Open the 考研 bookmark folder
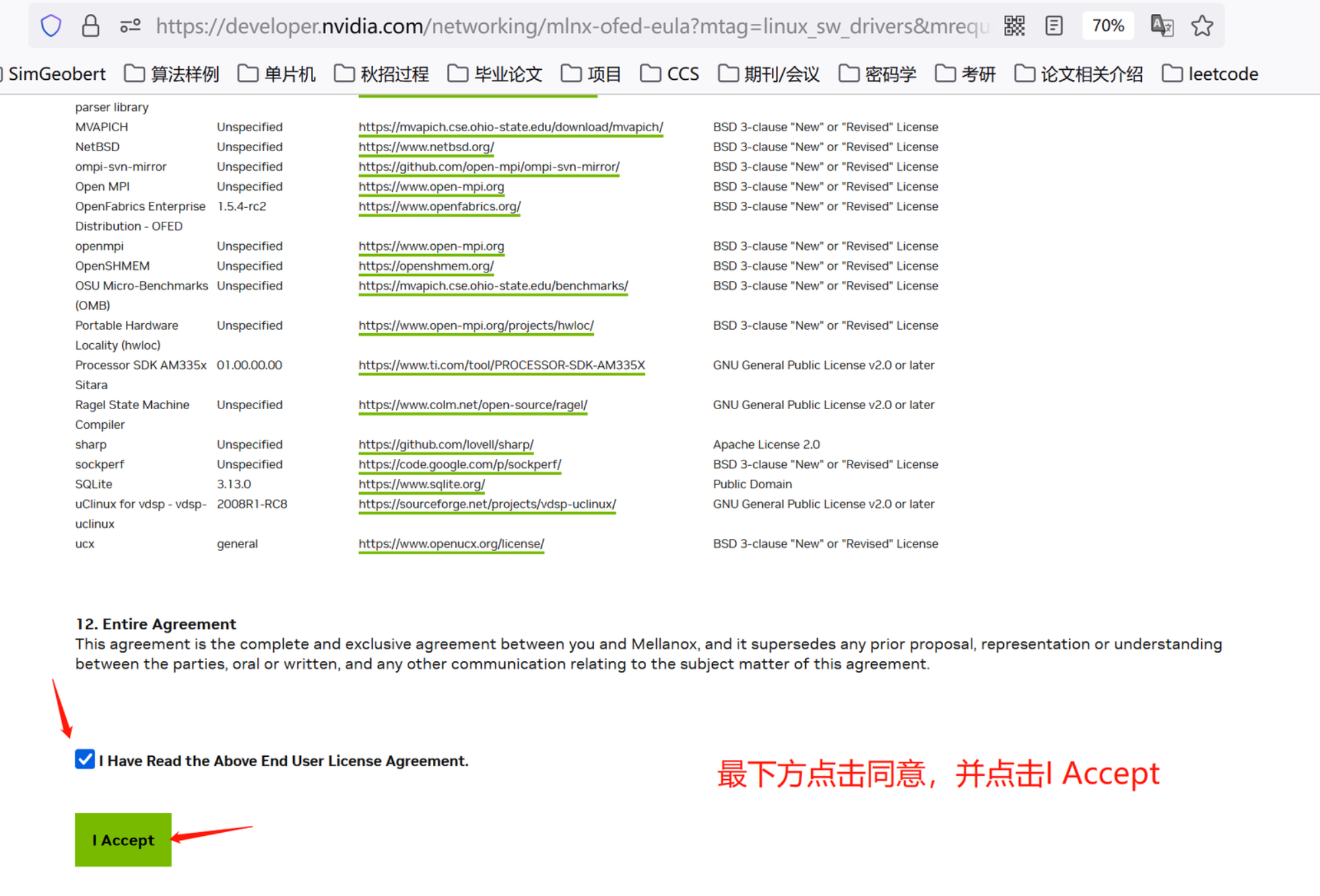This screenshot has width=1320, height=896. pyautogui.click(x=966, y=74)
